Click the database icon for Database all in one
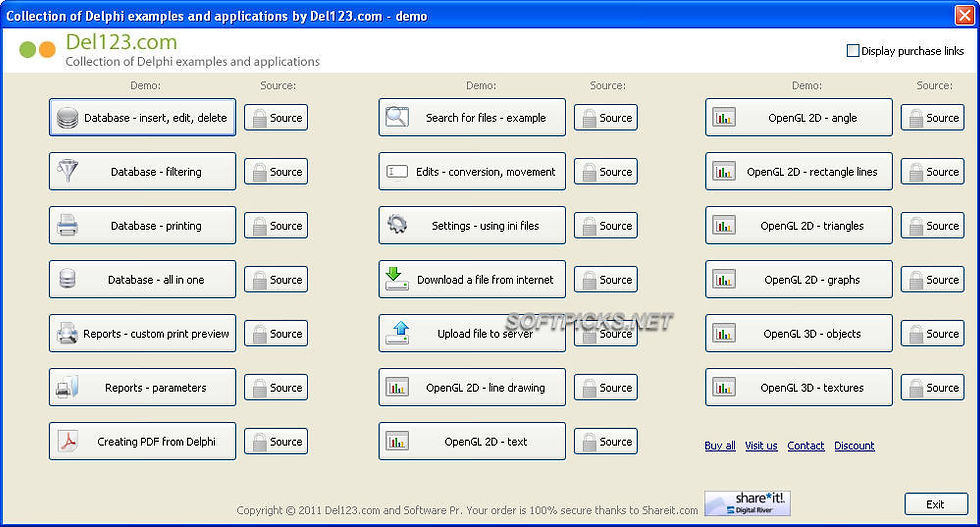The width and height of the screenshot is (980, 527). coord(68,279)
